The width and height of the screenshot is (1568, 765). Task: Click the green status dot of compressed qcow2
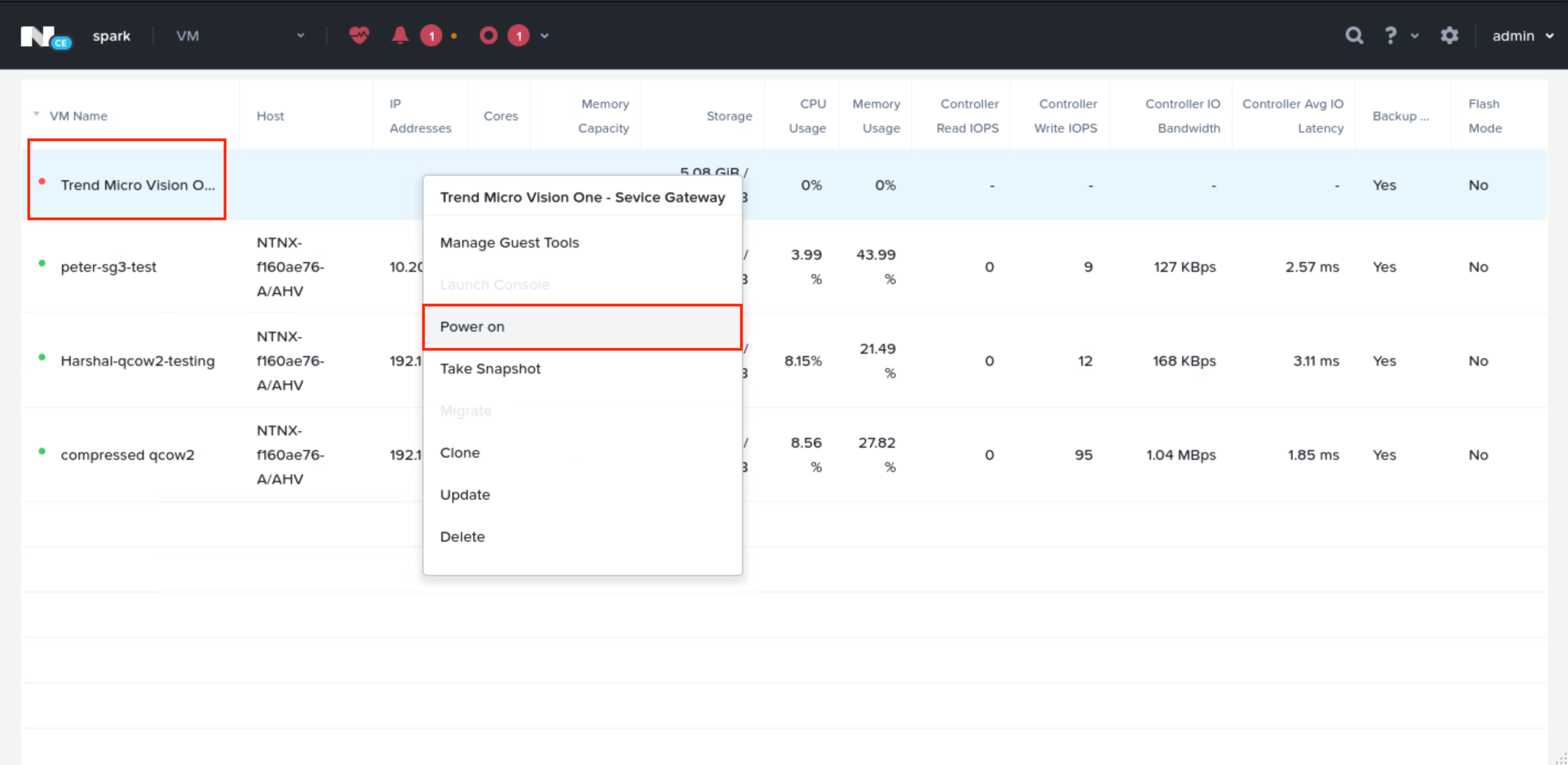coord(42,451)
